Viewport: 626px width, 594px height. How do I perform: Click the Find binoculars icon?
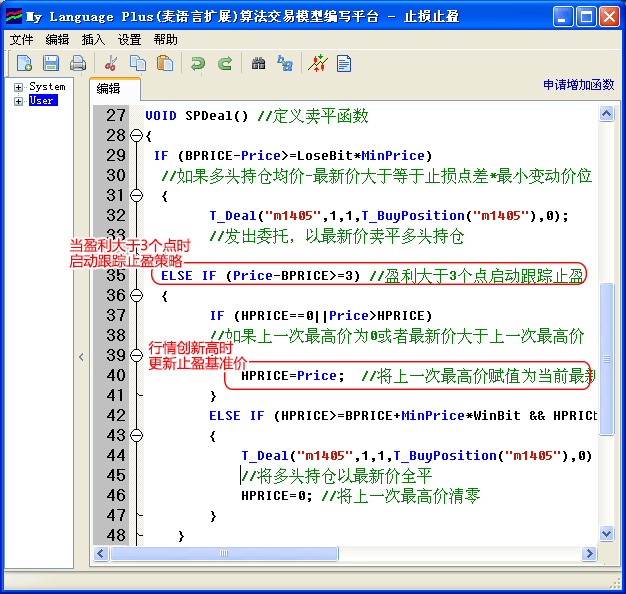pos(259,64)
